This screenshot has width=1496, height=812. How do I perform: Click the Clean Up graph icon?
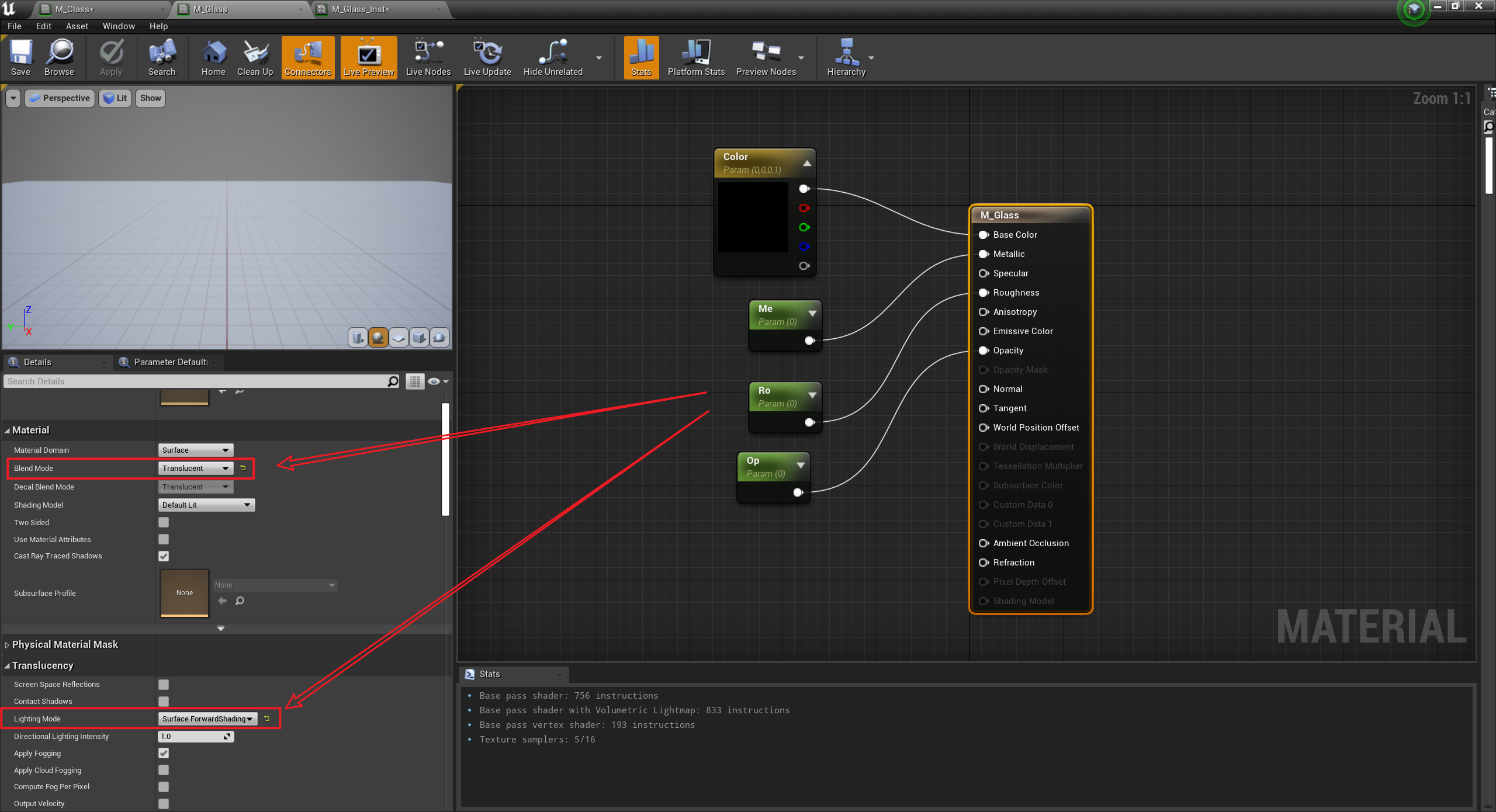pos(255,57)
